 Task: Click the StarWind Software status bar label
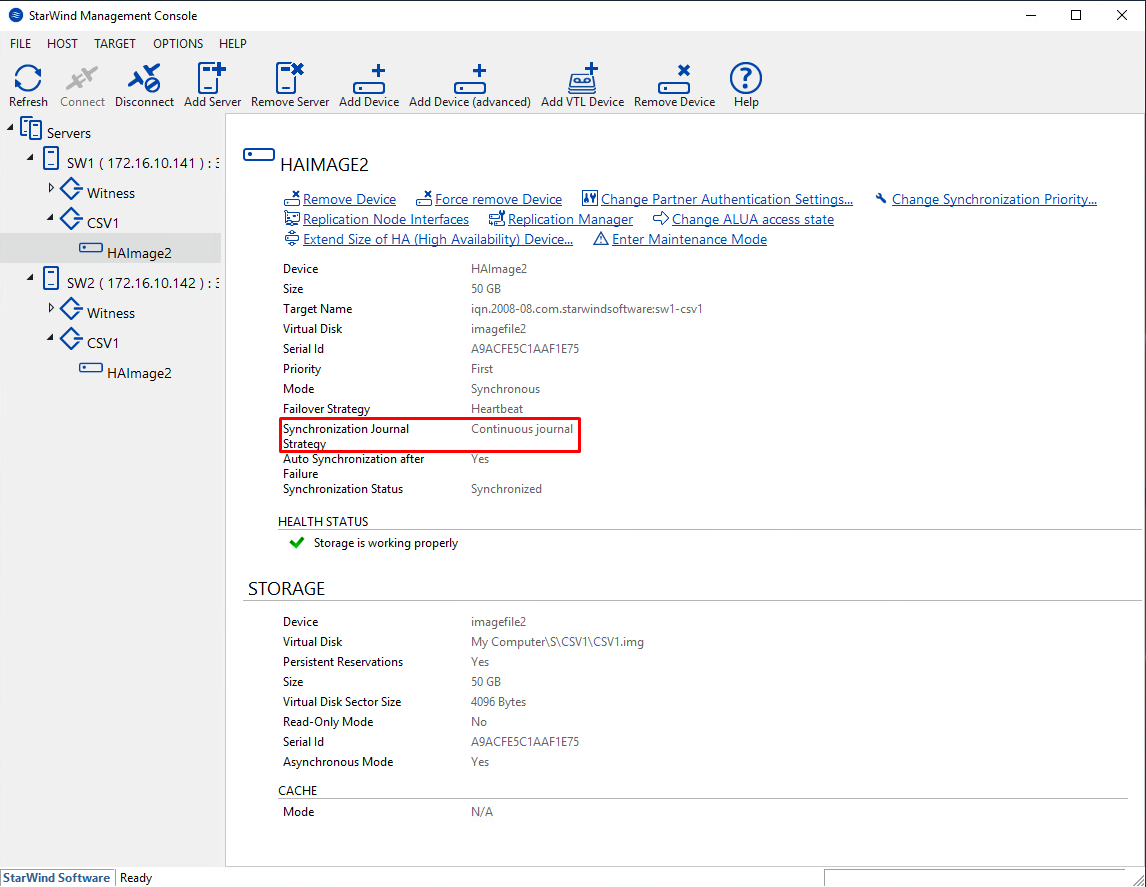[56, 878]
